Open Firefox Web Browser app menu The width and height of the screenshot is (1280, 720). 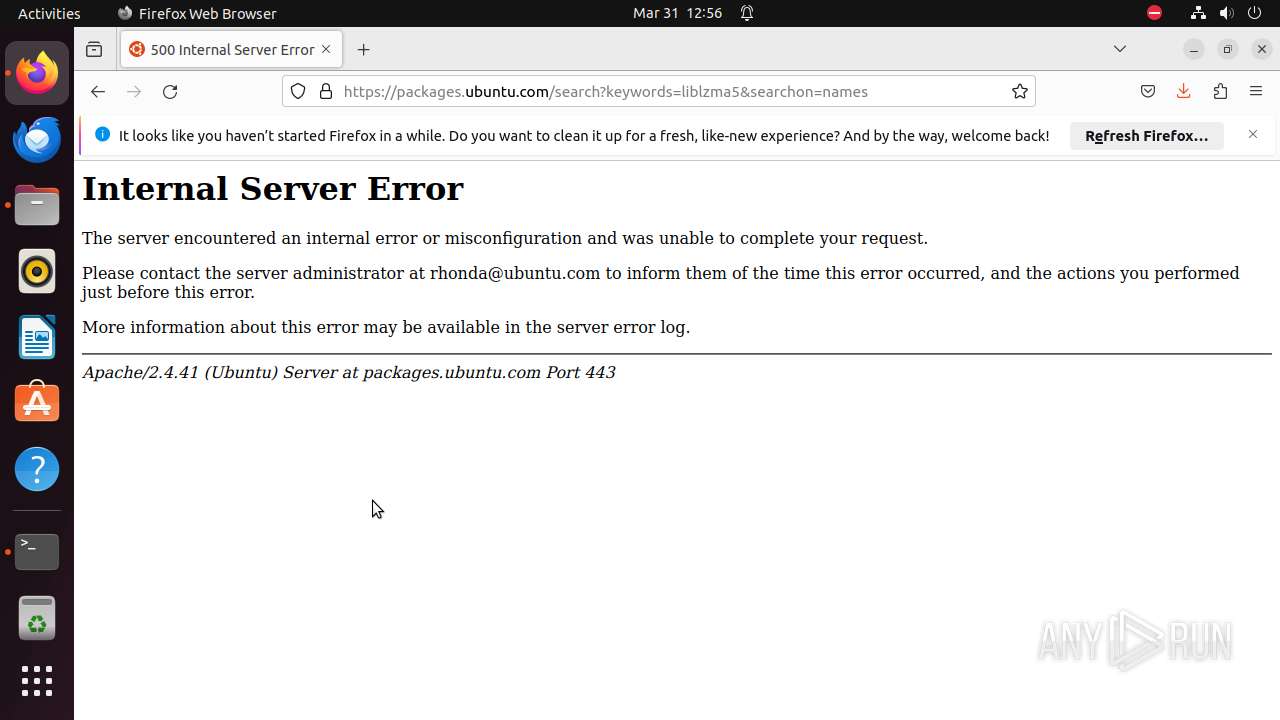point(197,13)
